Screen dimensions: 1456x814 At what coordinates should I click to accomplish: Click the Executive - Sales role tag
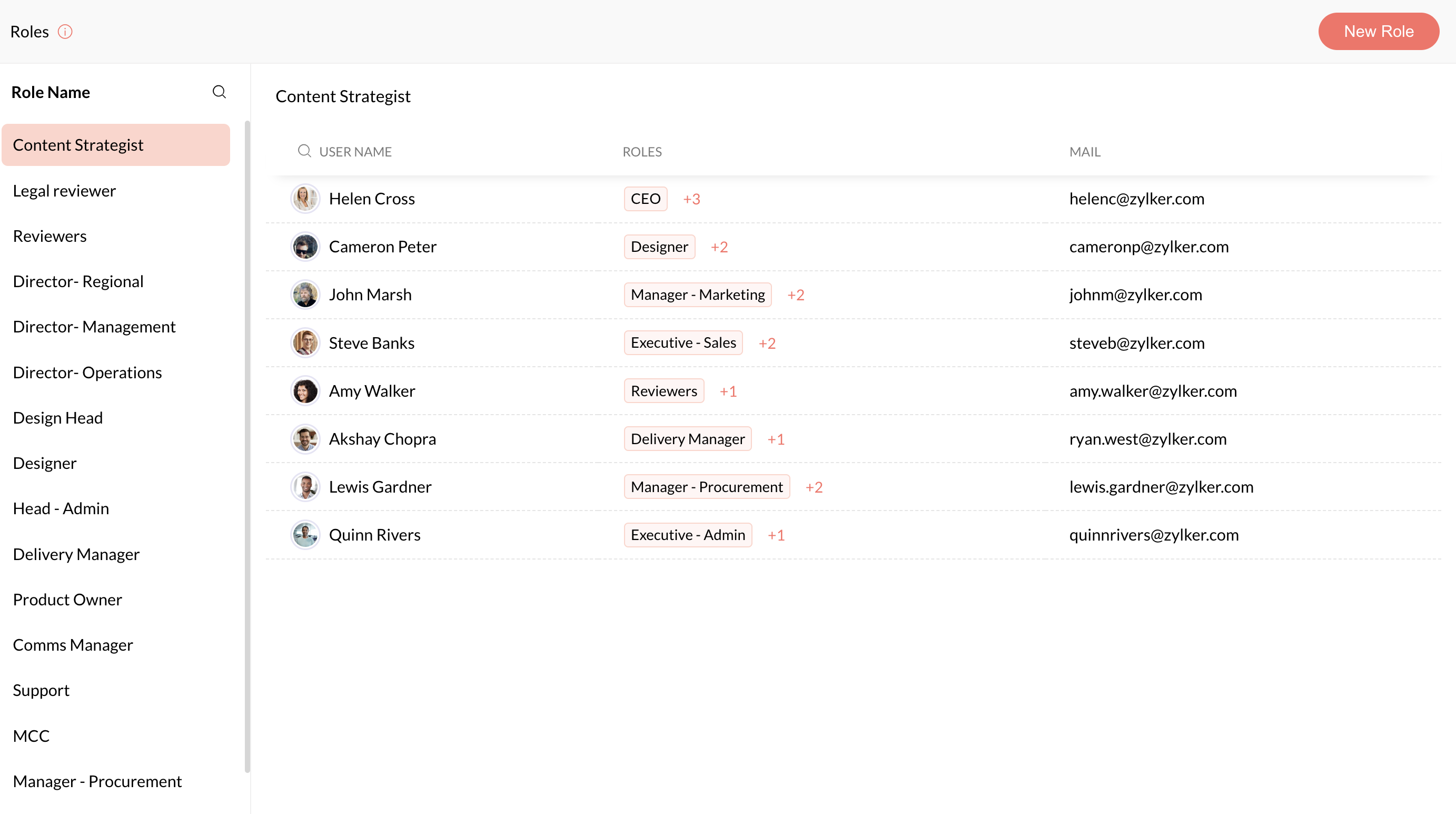click(683, 343)
